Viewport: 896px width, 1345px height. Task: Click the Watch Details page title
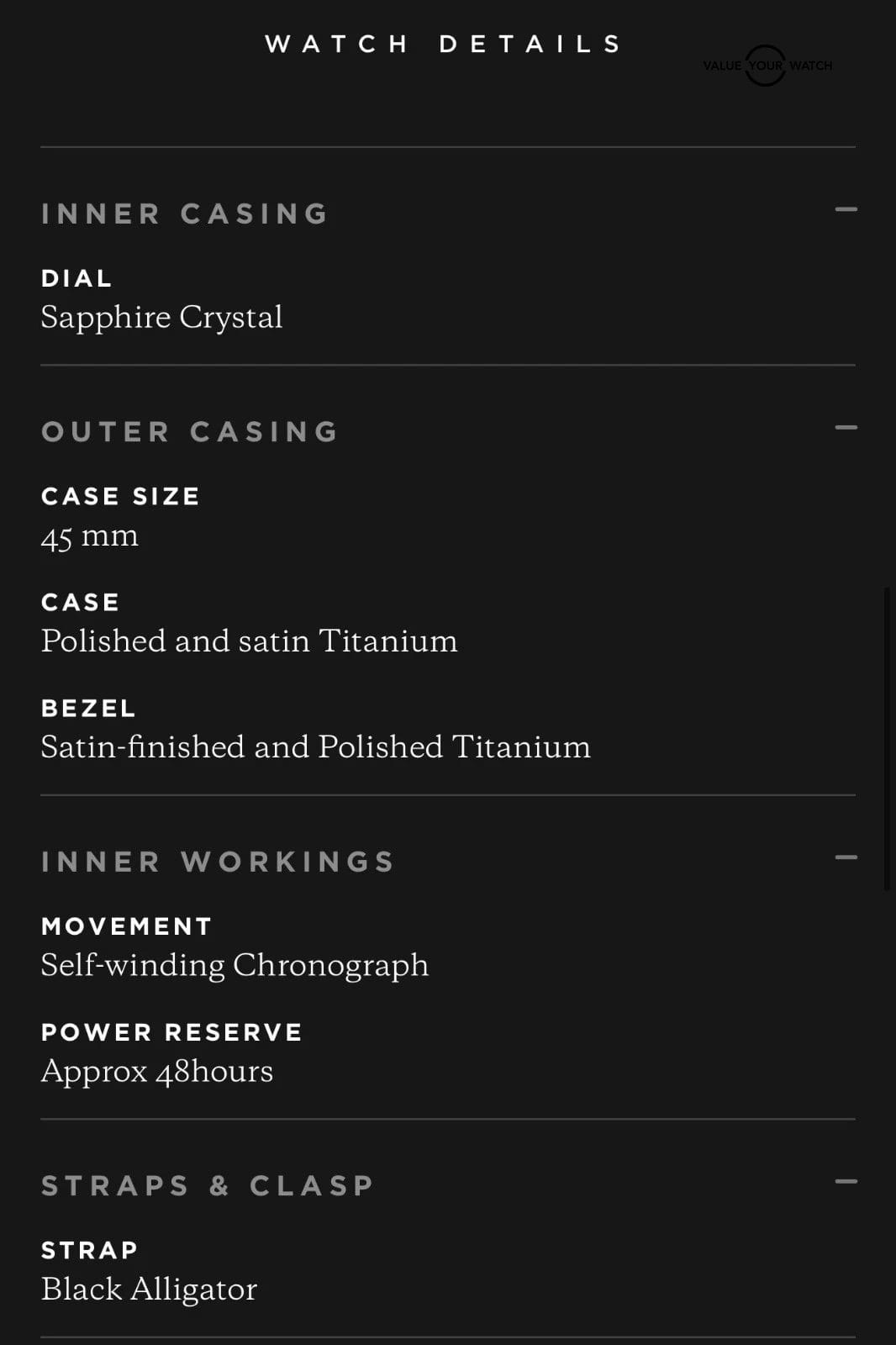click(x=444, y=44)
